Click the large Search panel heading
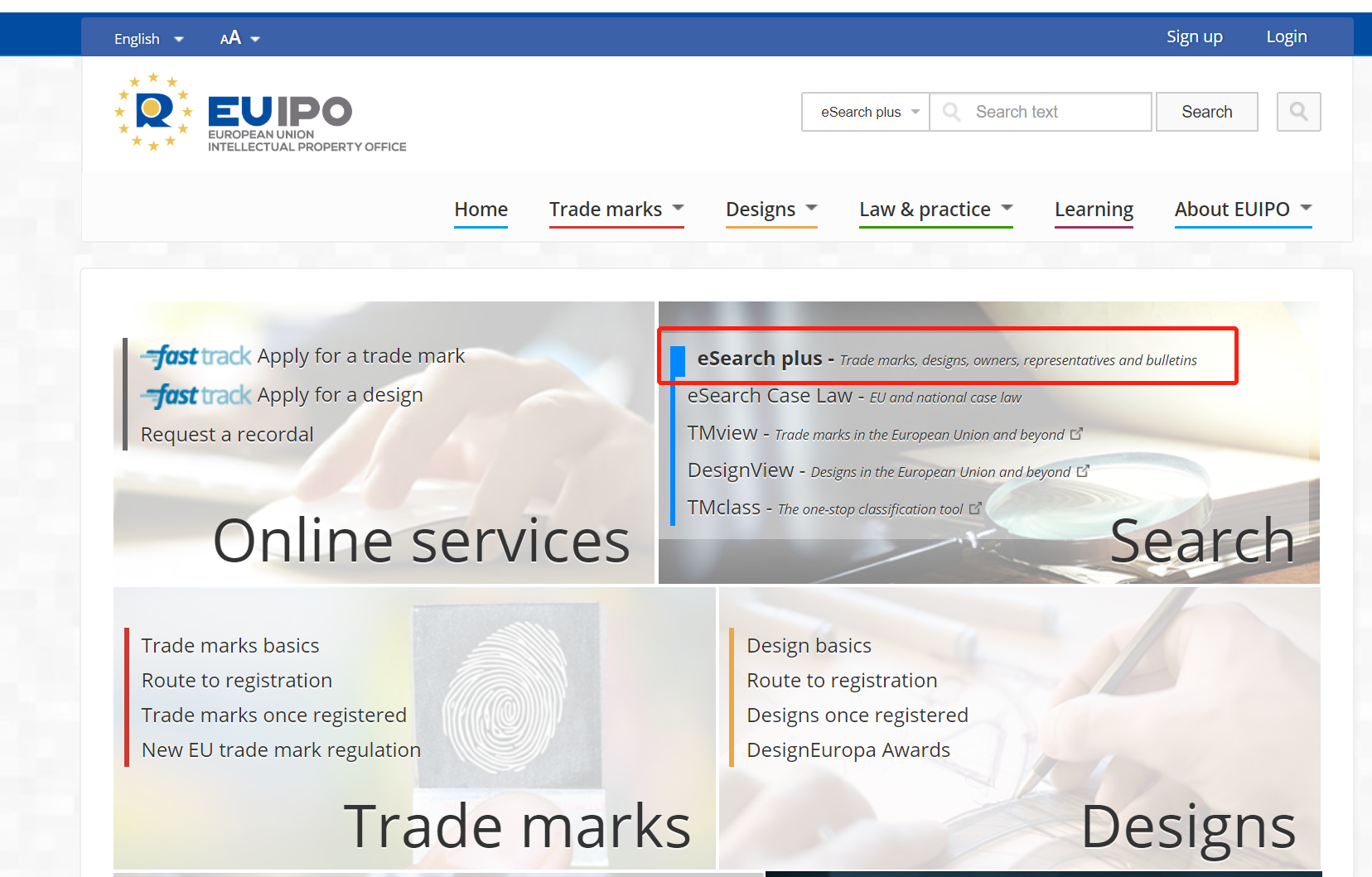This screenshot has width=1372, height=877. pyautogui.click(x=1202, y=542)
